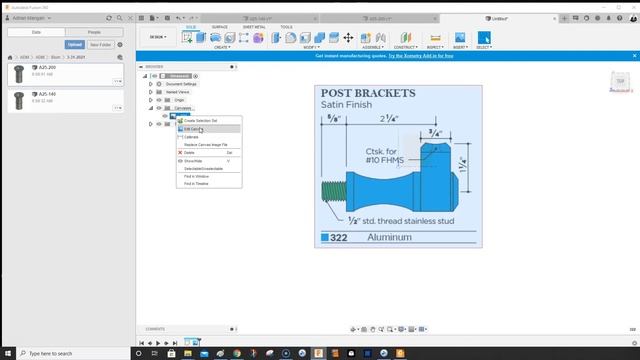Refresh the data panel
This screenshot has width=640, height=360.
click(x=109, y=18)
